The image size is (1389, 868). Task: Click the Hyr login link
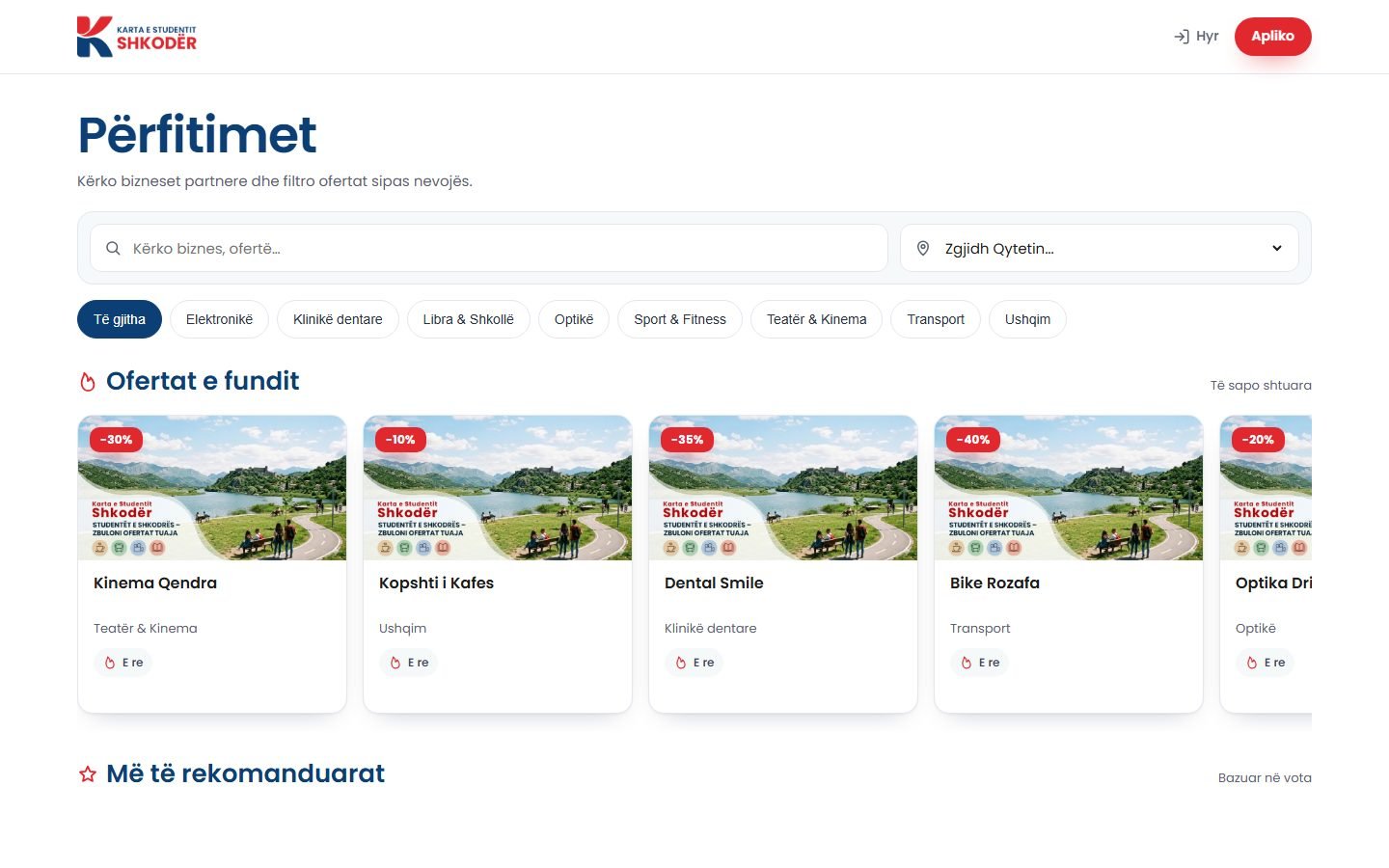(1196, 37)
